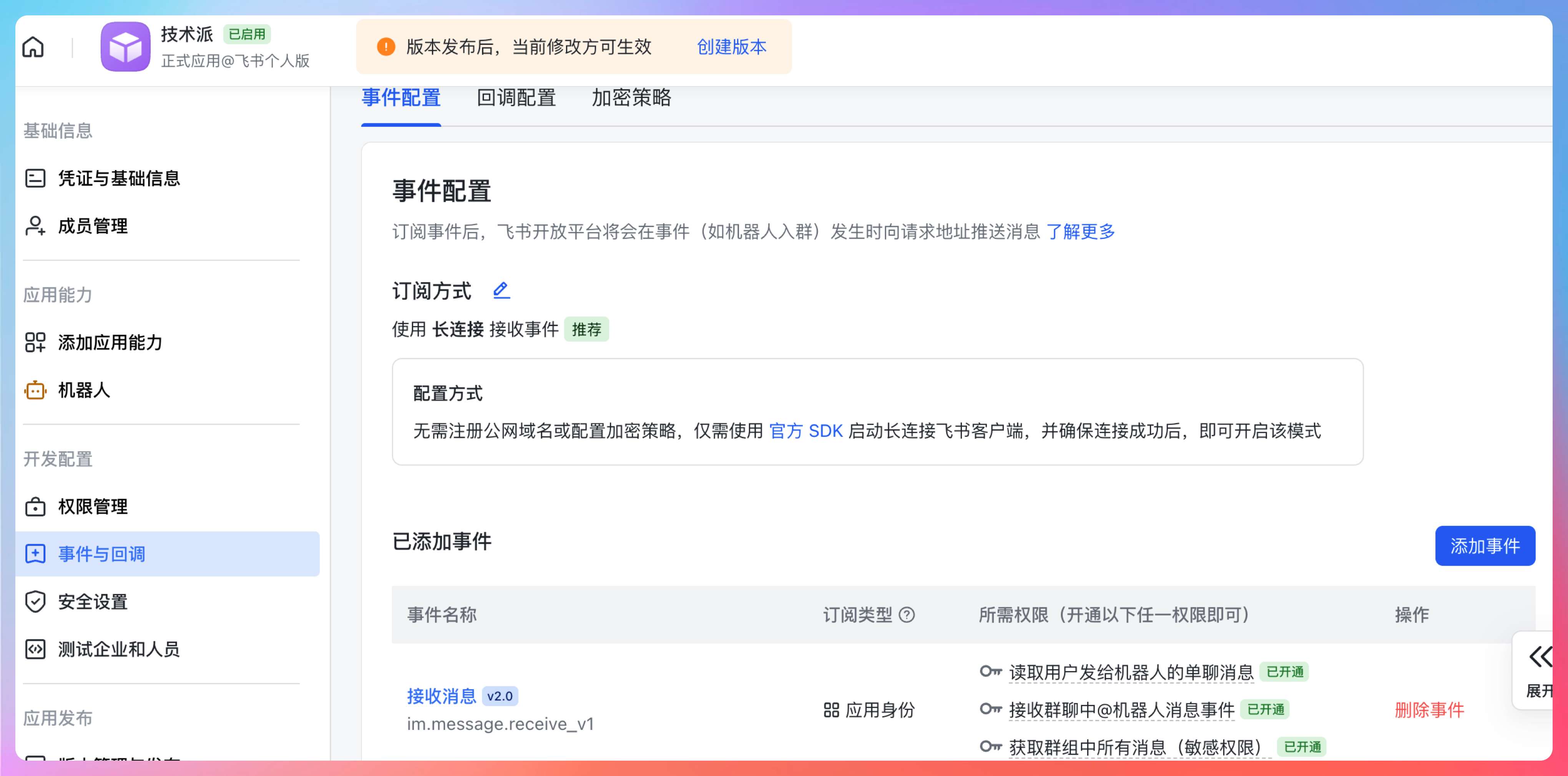The width and height of the screenshot is (1568, 776).
Task: Open 权限管理 in the sidebar
Action: 93,506
